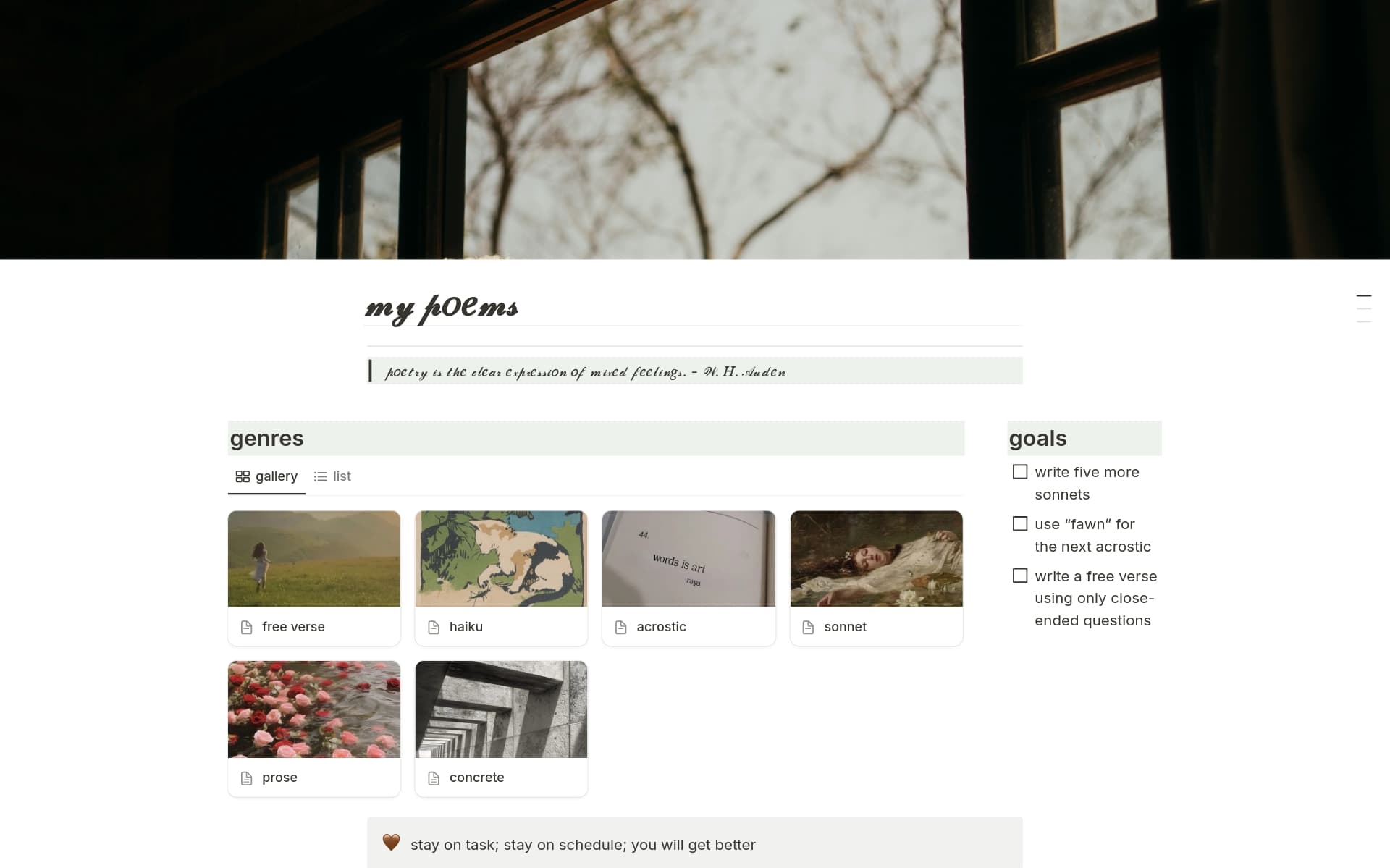Open the sonnet gallery card thumbnail
Screen dimensions: 1390x868
(x=876, y=559)
